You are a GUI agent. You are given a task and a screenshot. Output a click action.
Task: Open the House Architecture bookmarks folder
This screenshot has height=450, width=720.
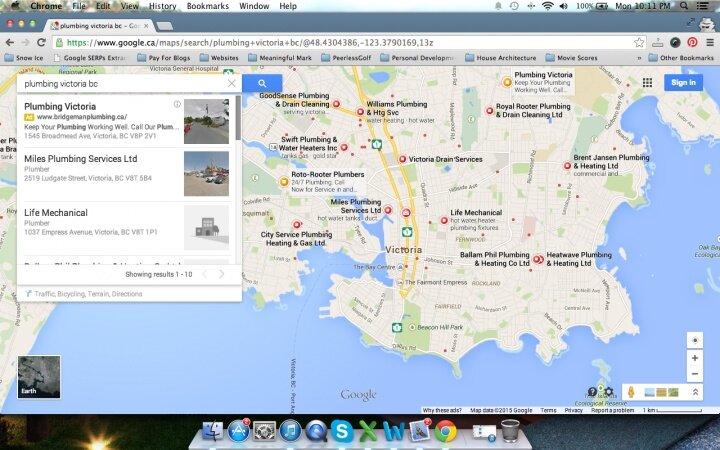tap(501, 58)
